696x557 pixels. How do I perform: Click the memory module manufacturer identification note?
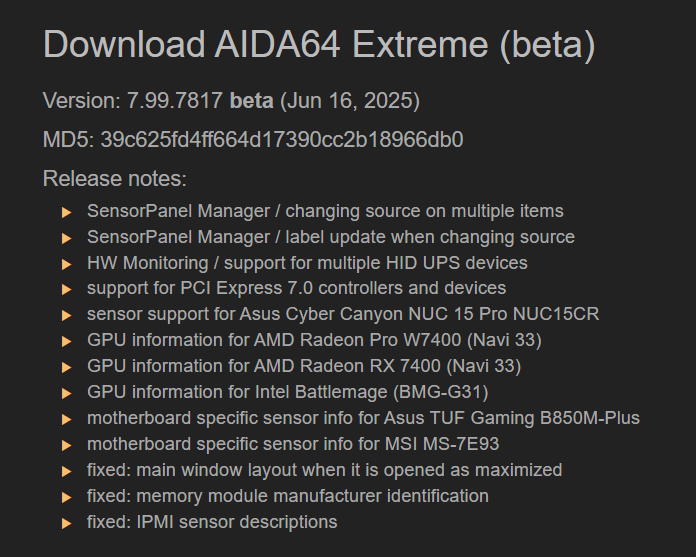(288, 496)
